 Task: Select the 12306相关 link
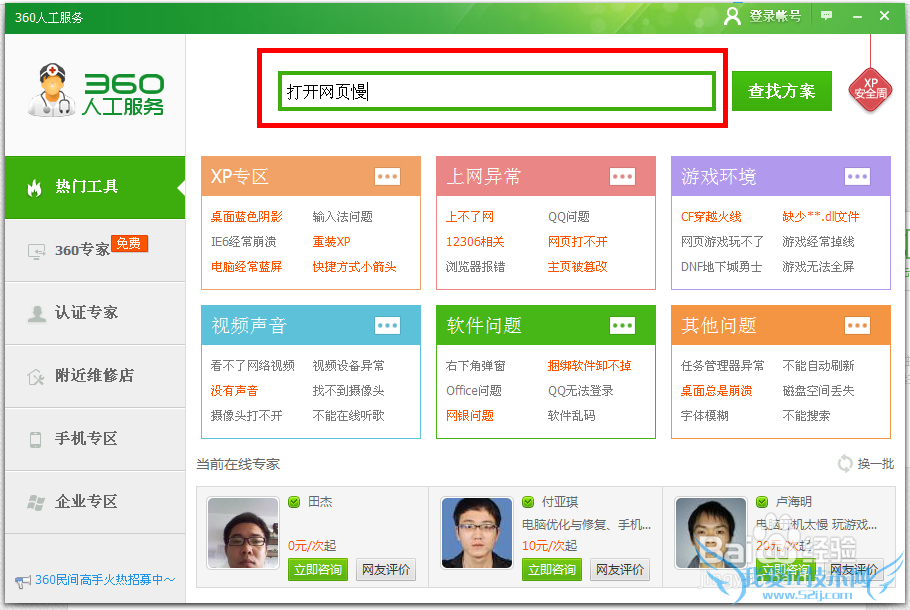(475, 241)
